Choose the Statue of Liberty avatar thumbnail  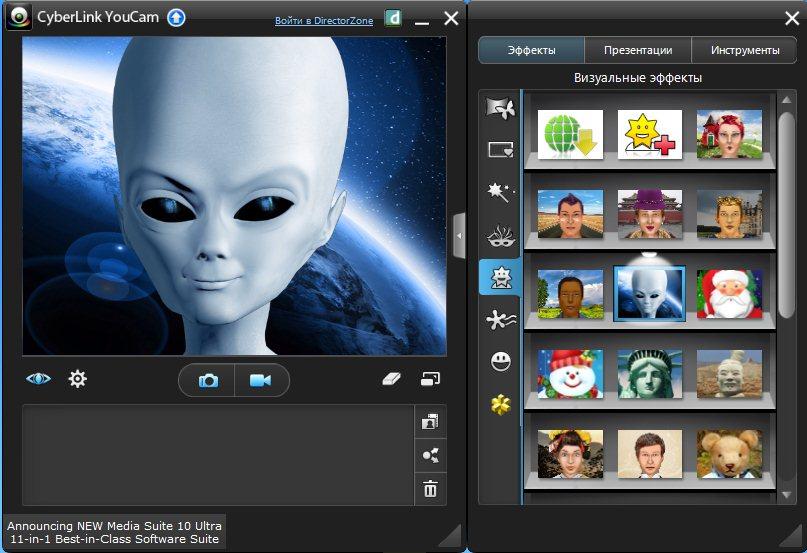tap(649, 374)
